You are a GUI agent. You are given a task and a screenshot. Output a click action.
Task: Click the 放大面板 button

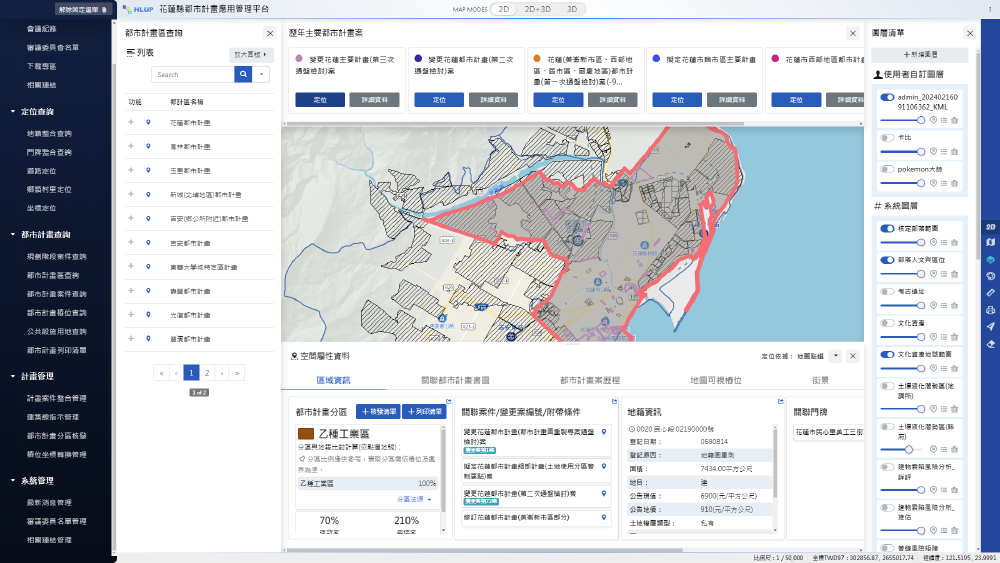point(250,55)
